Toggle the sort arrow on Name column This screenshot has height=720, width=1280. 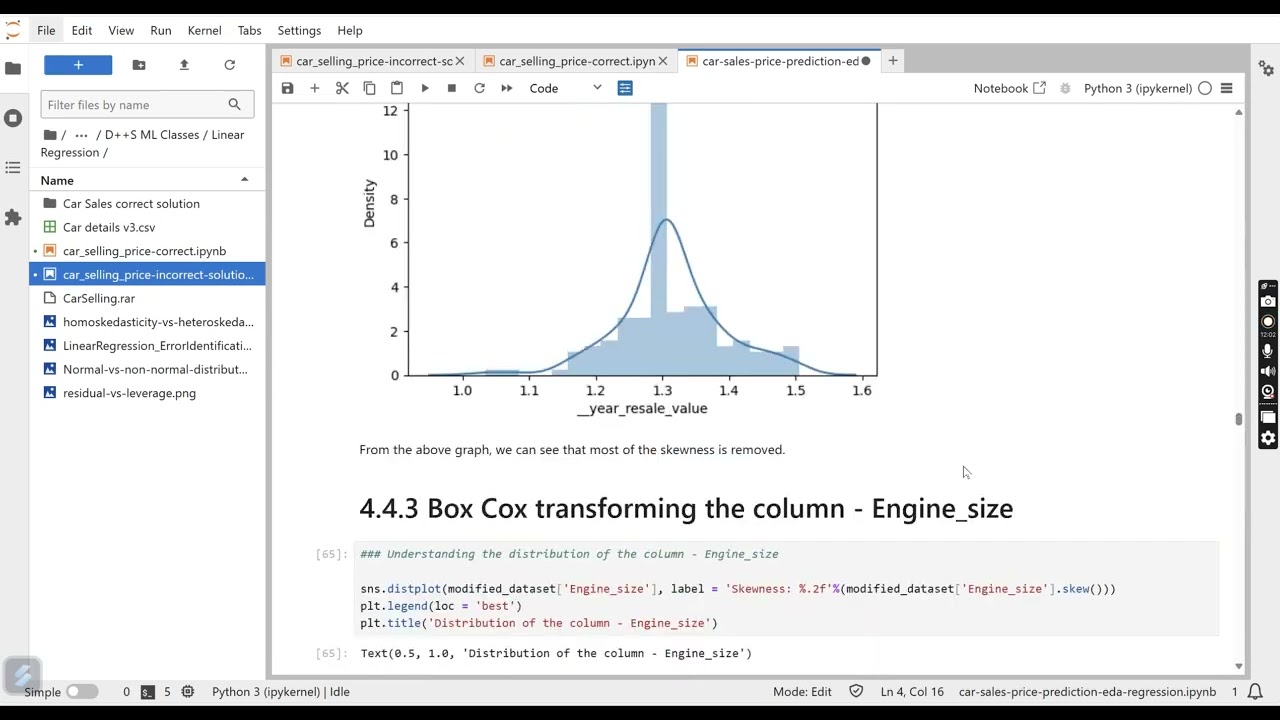pos(244,180)
